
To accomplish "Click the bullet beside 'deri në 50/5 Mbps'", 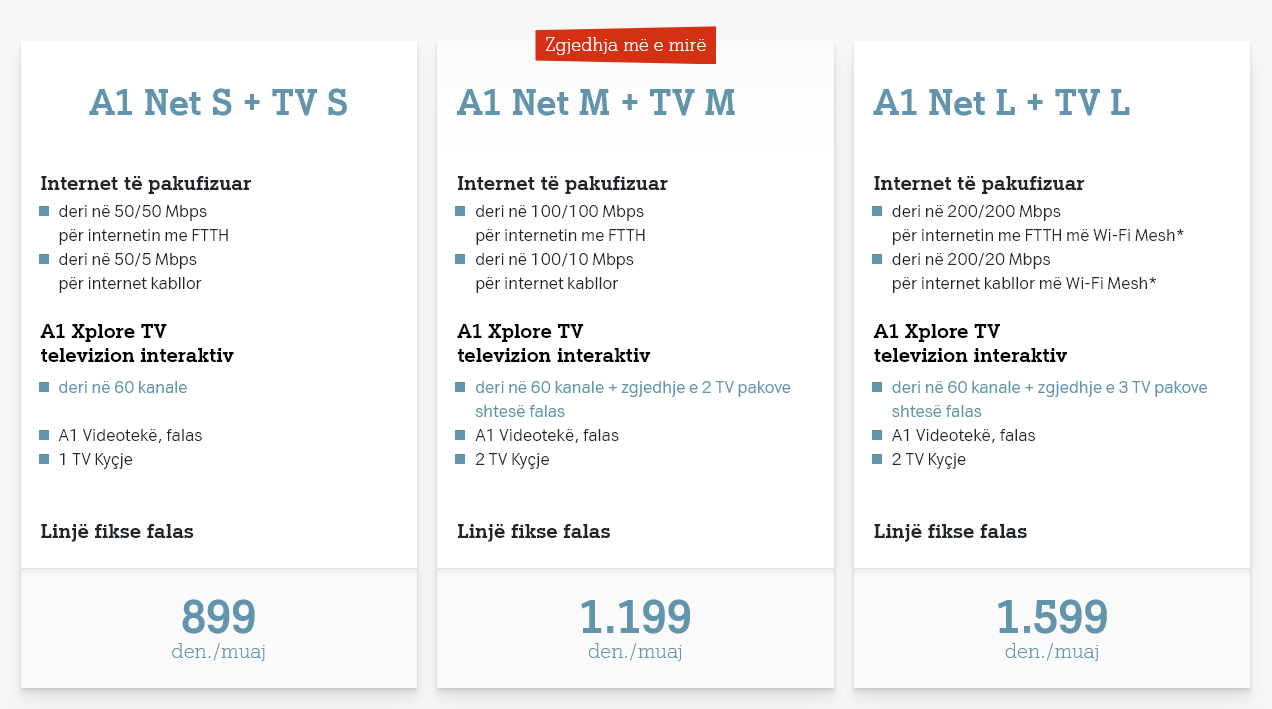I will point(44,259).
